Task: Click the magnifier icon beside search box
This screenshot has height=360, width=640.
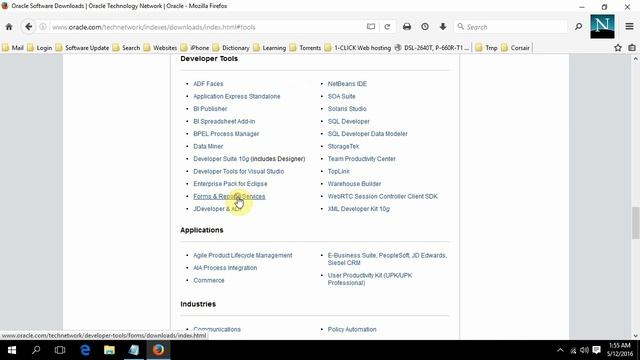Action: (578, 27)
